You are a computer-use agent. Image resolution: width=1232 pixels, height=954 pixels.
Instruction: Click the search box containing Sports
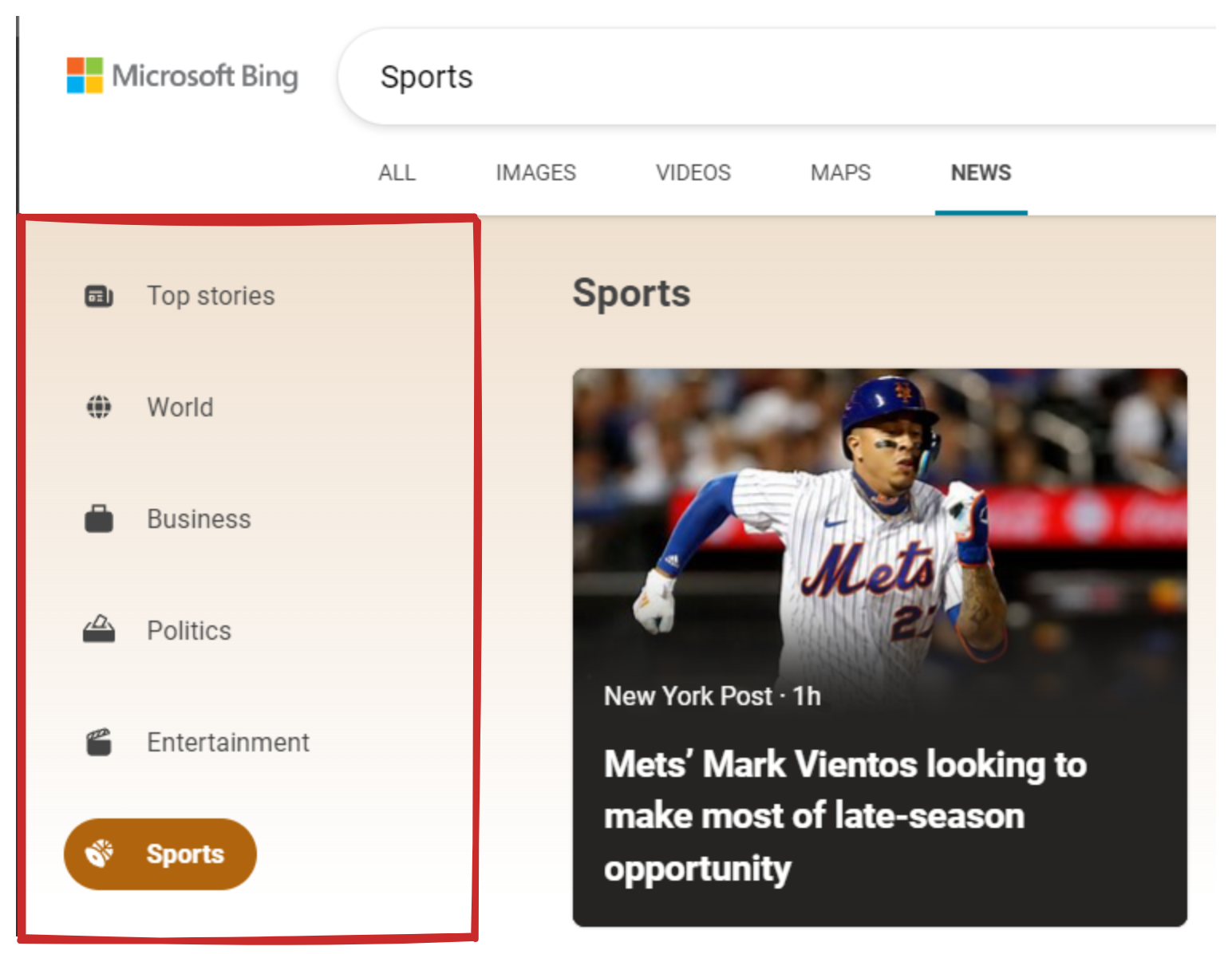(x=778, y=77)
